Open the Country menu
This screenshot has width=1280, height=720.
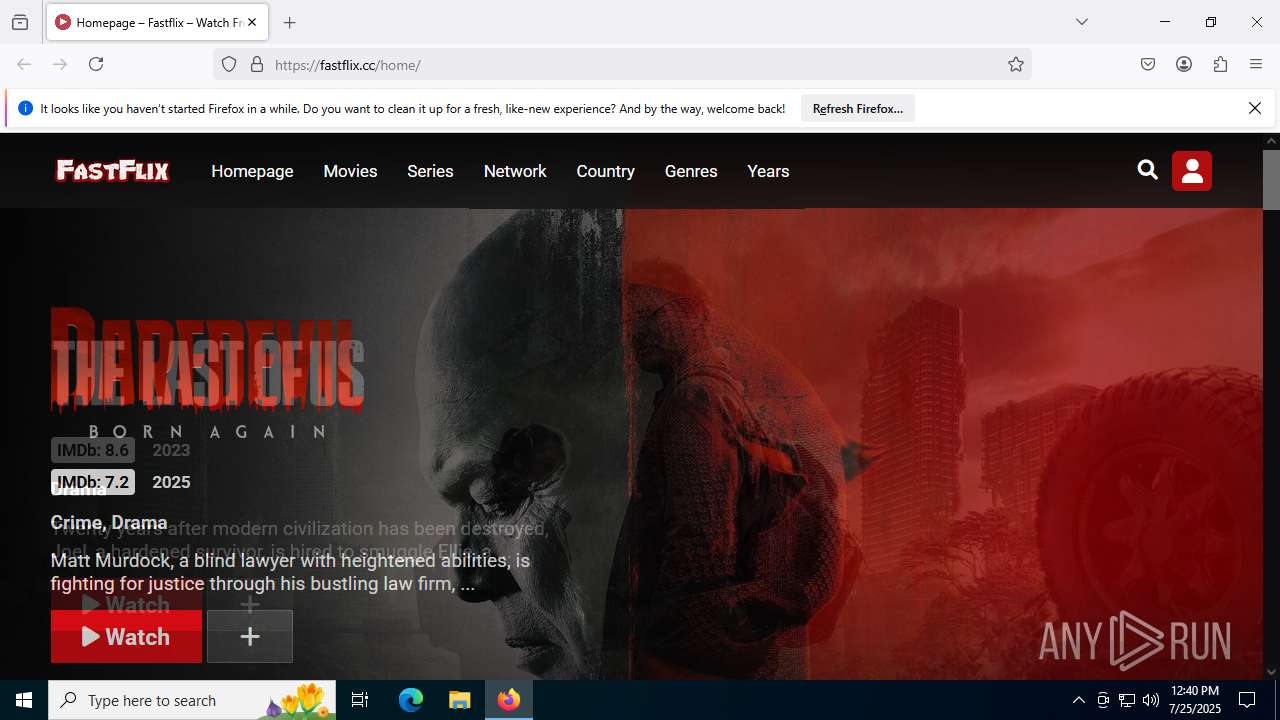(x=605, y=171)
